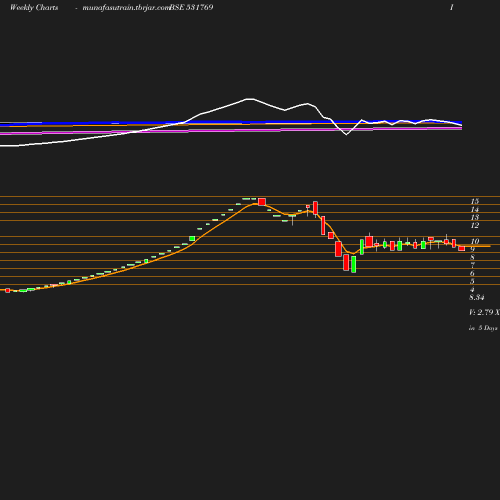The width and height of the screenshot is (500, 500).
Task: Click the last red candle on the right
Action: click(x=462, y=249)
